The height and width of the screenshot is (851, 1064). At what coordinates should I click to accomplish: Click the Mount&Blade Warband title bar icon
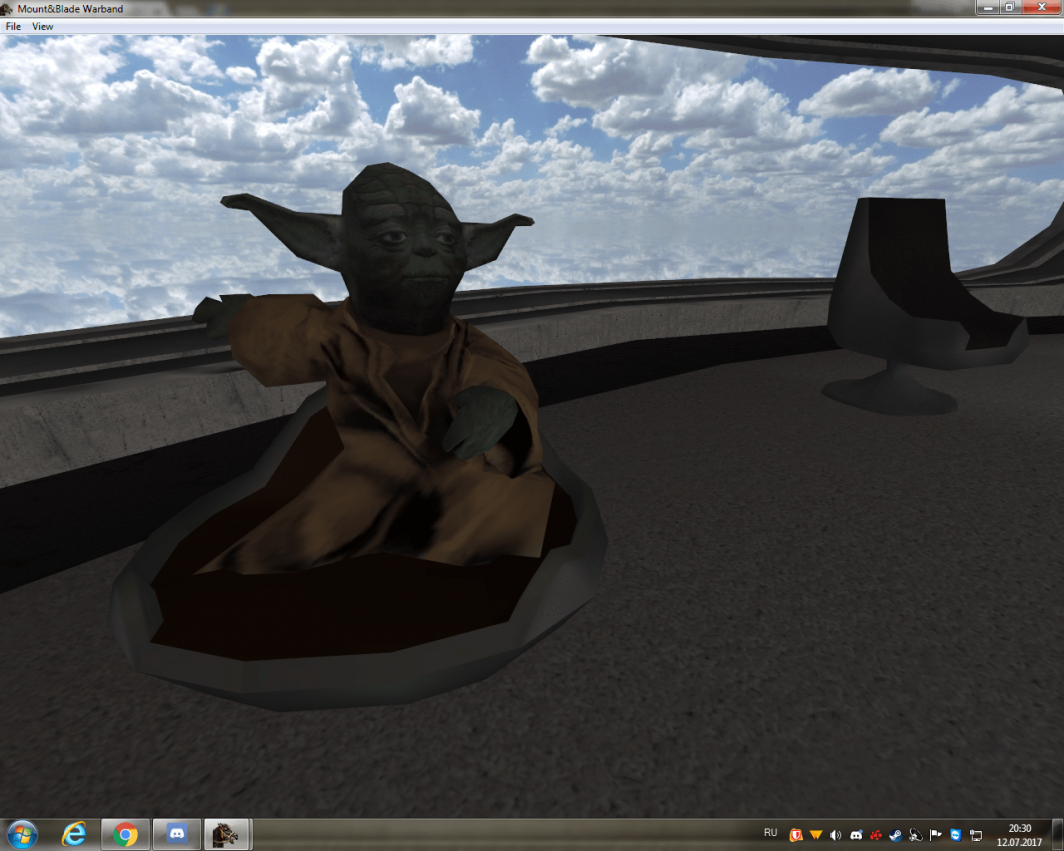point(7,8)
